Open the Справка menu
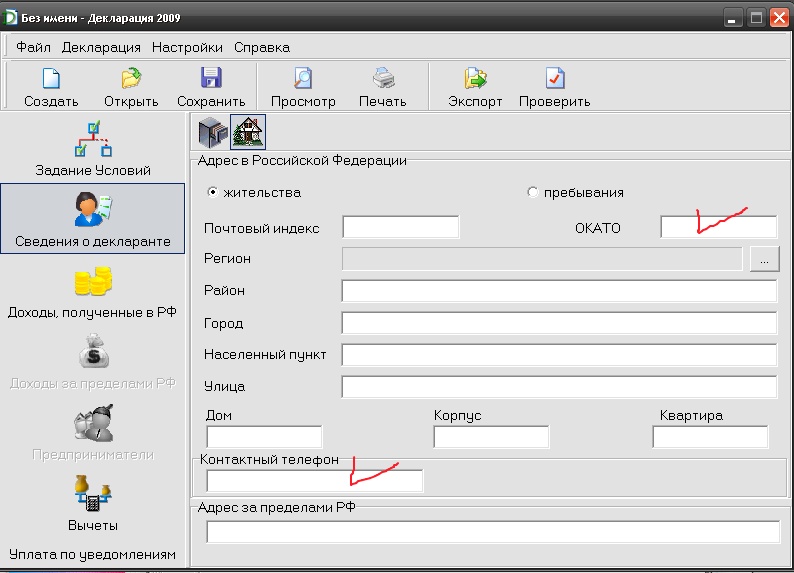The image size is (794, 573). (x=262, y=47)
